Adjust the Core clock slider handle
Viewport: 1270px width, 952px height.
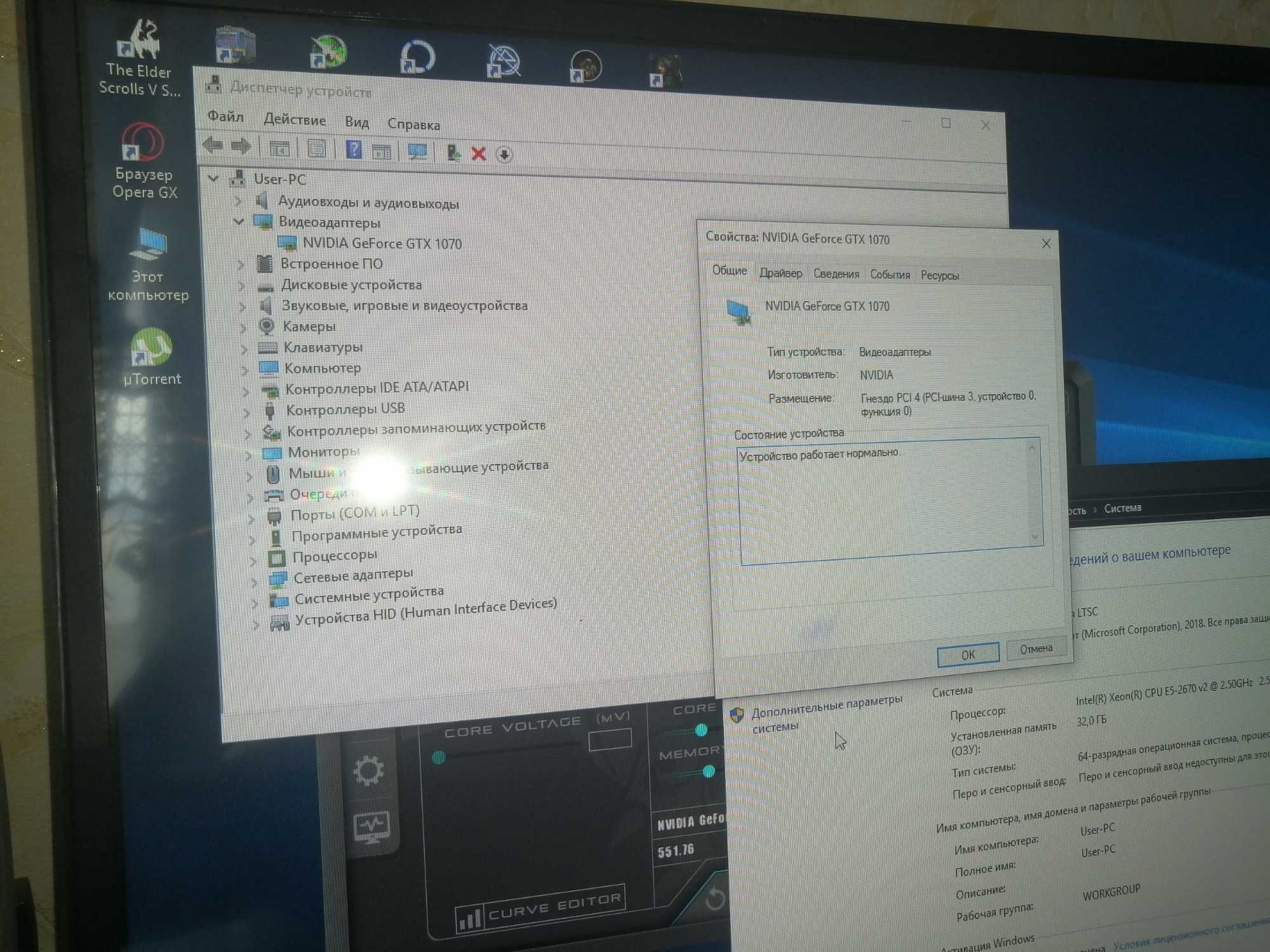tap(701, 730)
